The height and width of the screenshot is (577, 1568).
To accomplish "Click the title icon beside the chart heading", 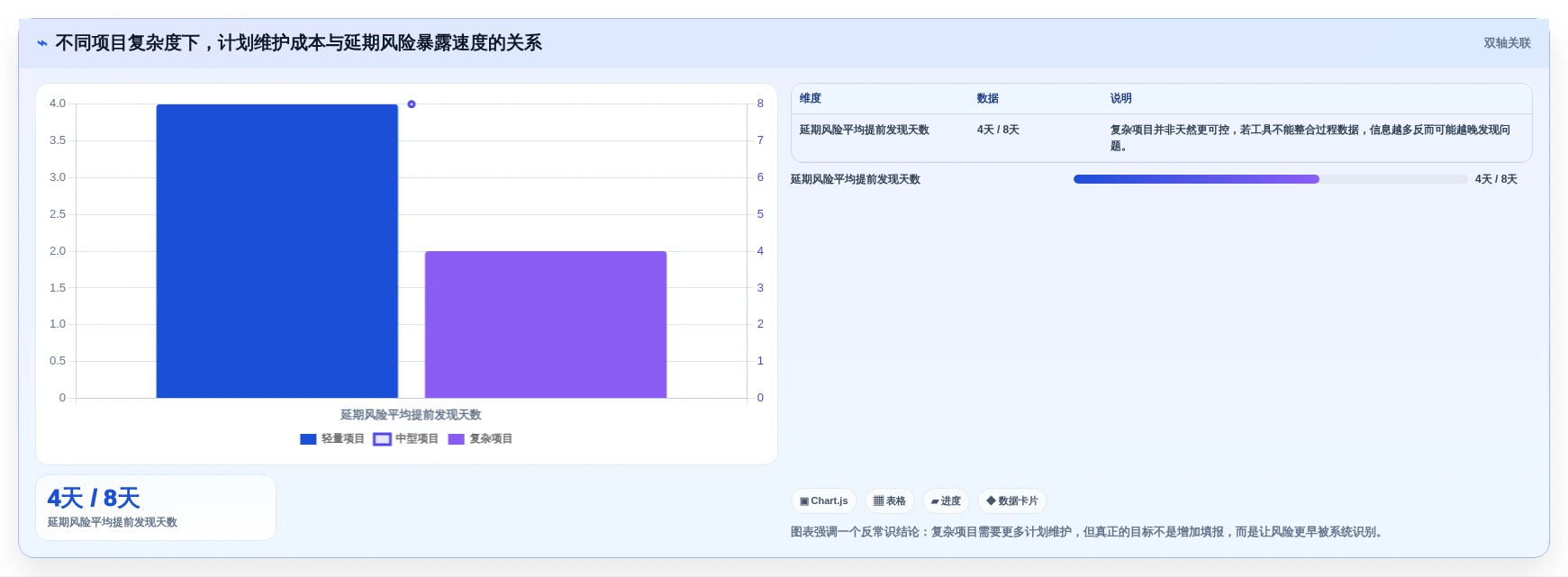I will click(x=42, y=43).
